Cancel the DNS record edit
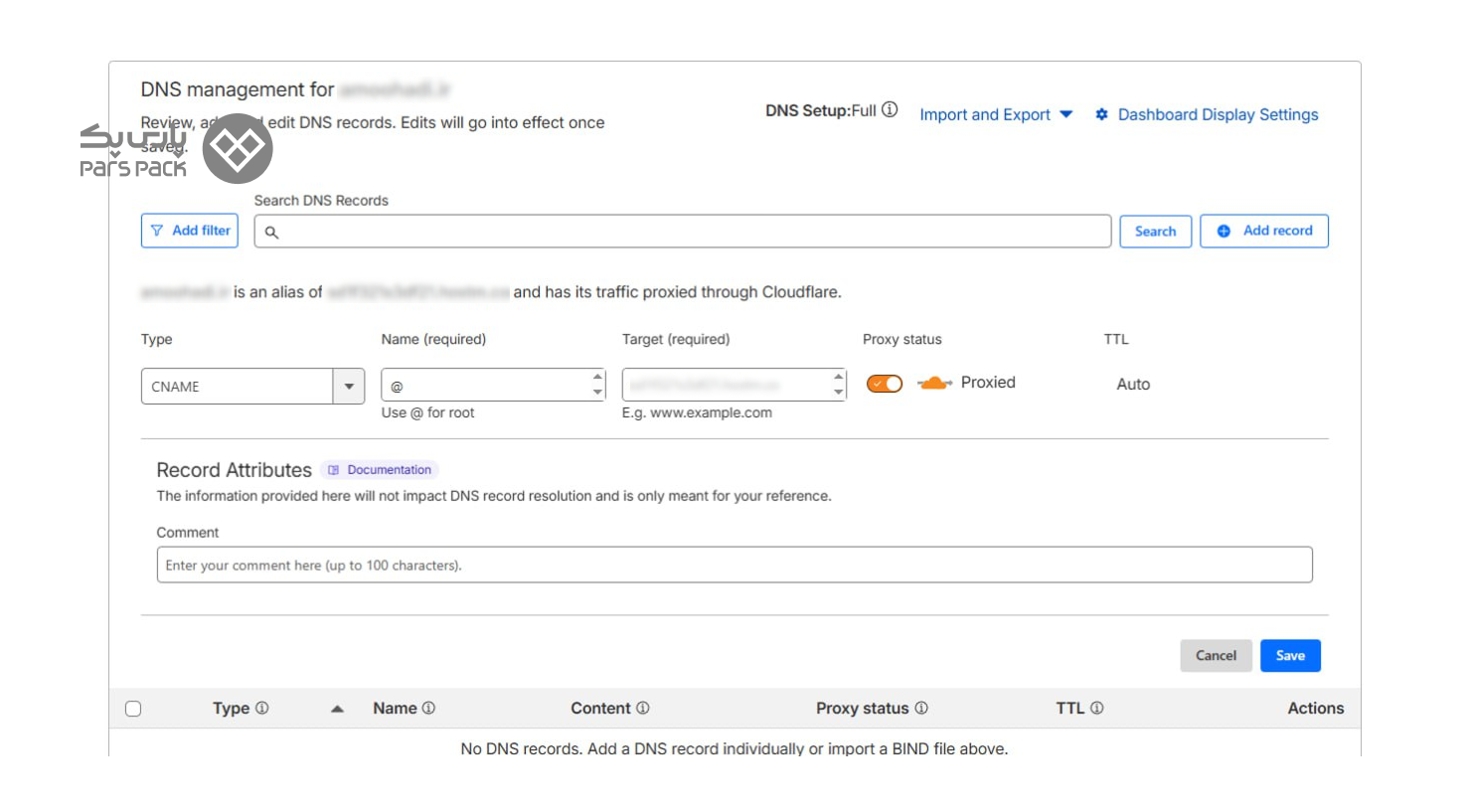The width and height of the screenshot is (1473, 812). click(x=1215, y=656)
